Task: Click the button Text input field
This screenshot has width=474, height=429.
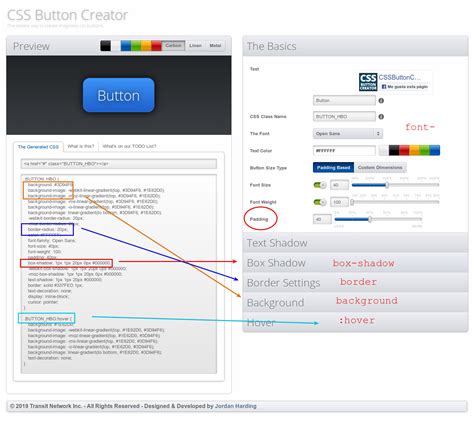Action: 344,100
